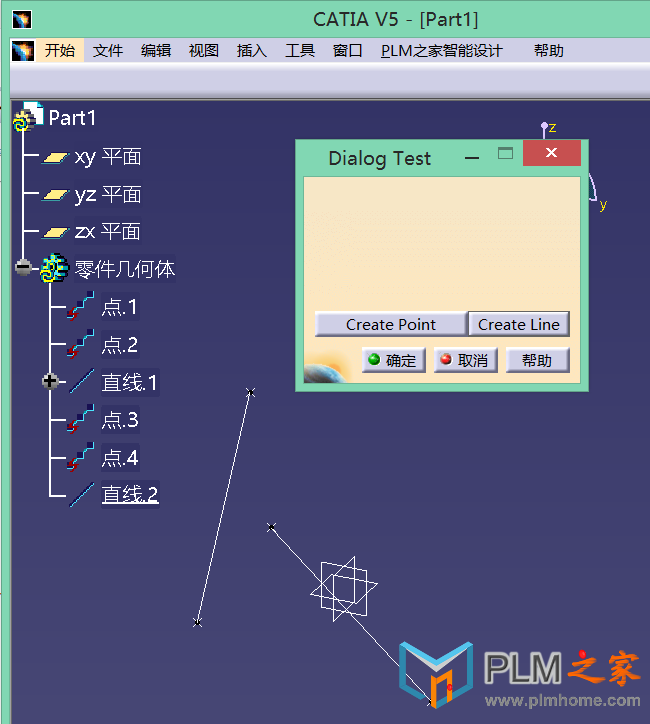The width and height of the screenshot is (650, 724).
Task: Open the 窗口 menu
Action: point(348,50)
